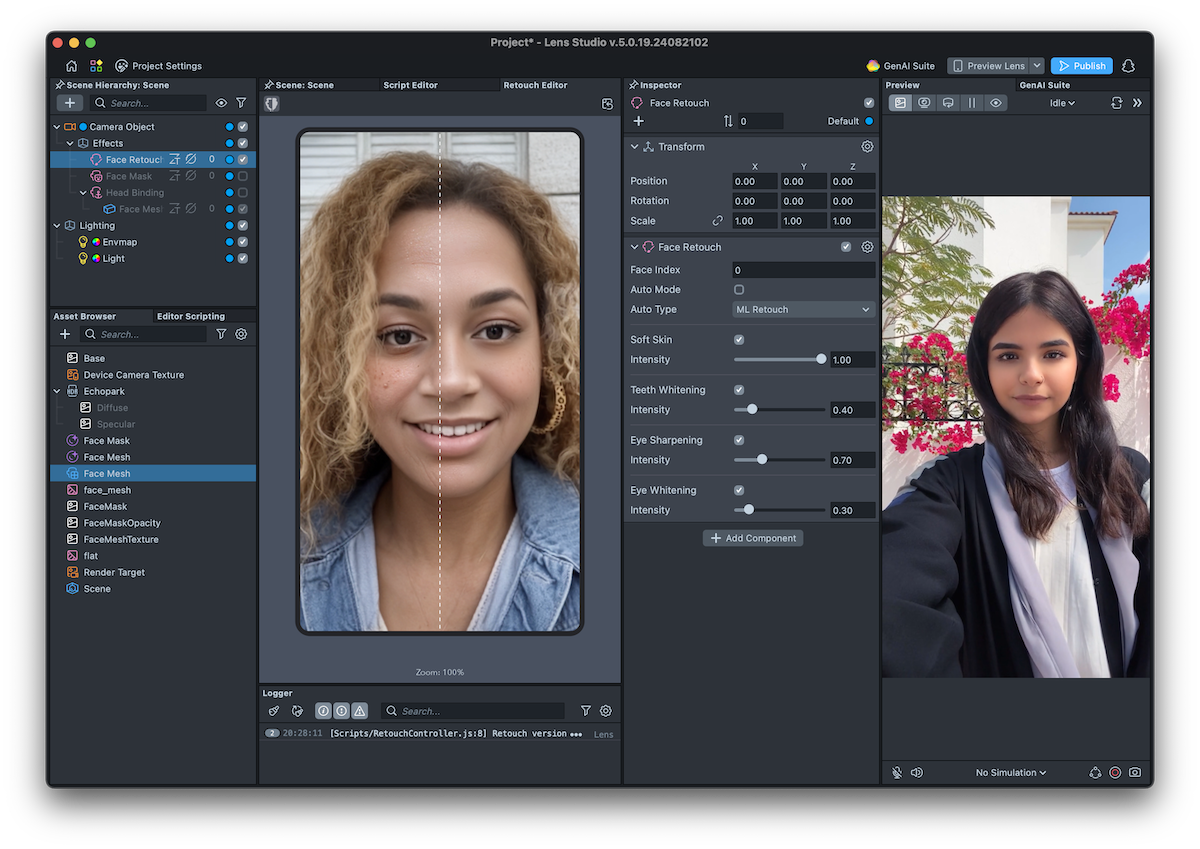Refresh the preview with the reload icon
Screen dimensions: 1200x849
(1117, 103)
